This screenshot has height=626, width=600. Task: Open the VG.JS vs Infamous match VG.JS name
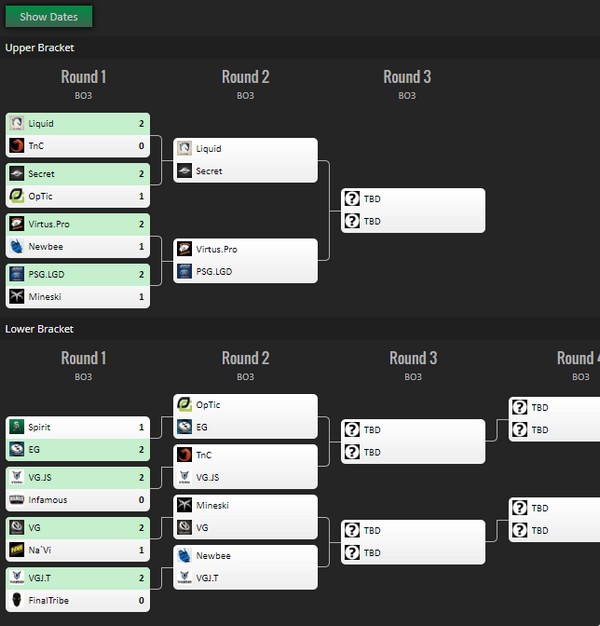(40, 477)
